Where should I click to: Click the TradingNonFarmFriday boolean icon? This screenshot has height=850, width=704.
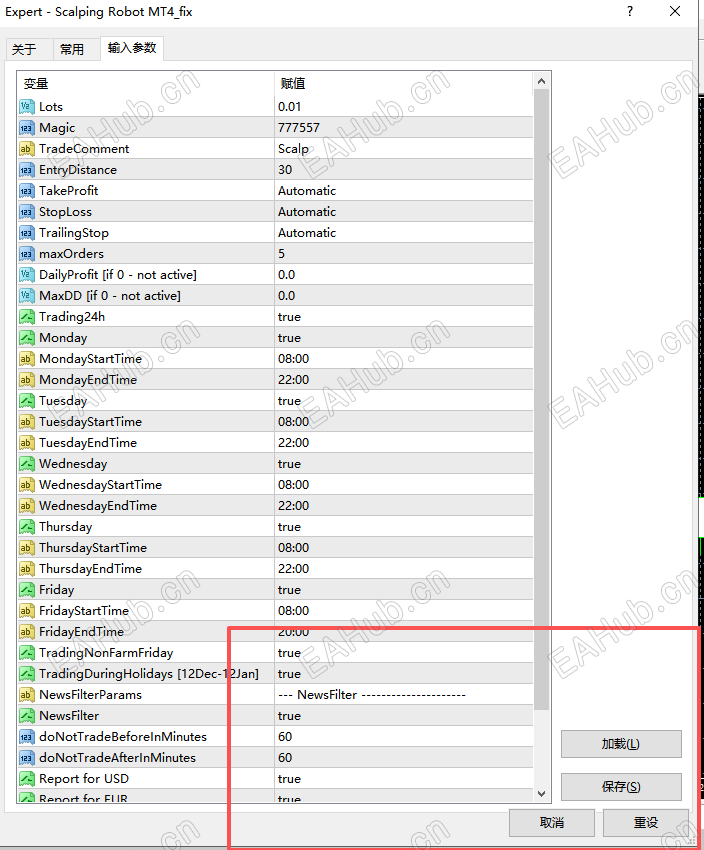tap(27, 653)
